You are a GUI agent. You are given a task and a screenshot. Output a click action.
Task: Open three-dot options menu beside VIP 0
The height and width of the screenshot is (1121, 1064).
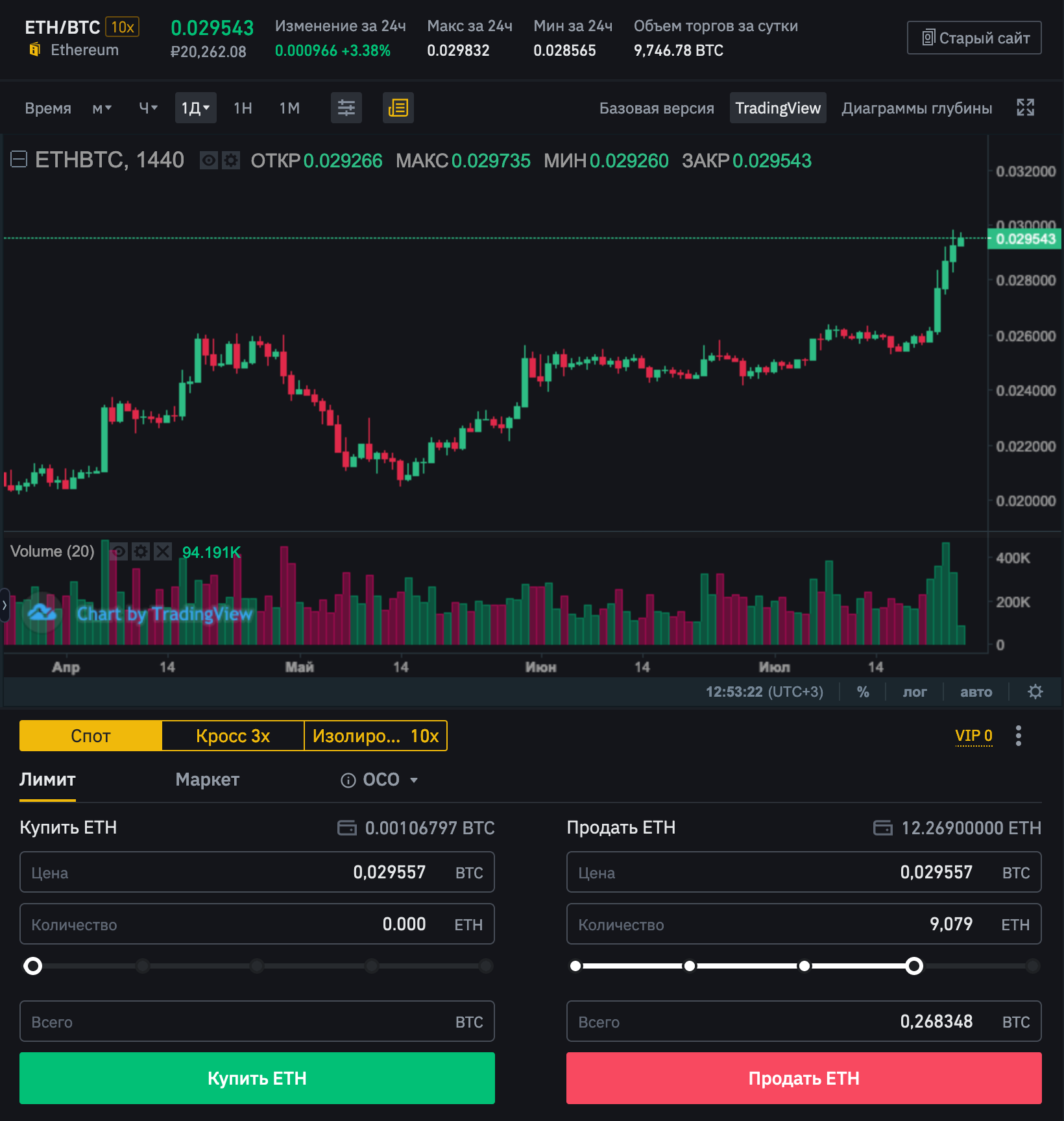click(1019, 736)
